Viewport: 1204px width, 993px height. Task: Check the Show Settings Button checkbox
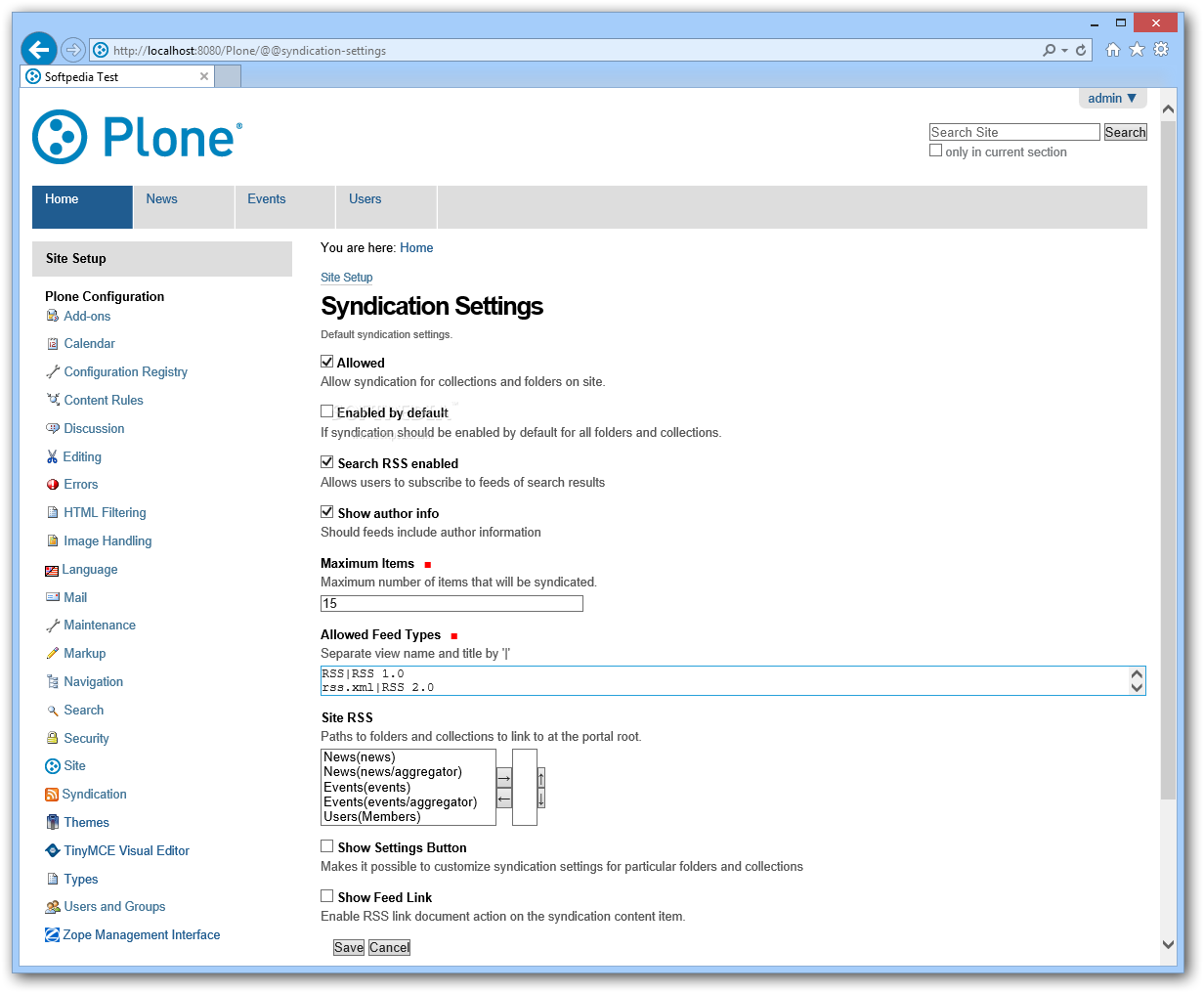click(x=327, y=846)
